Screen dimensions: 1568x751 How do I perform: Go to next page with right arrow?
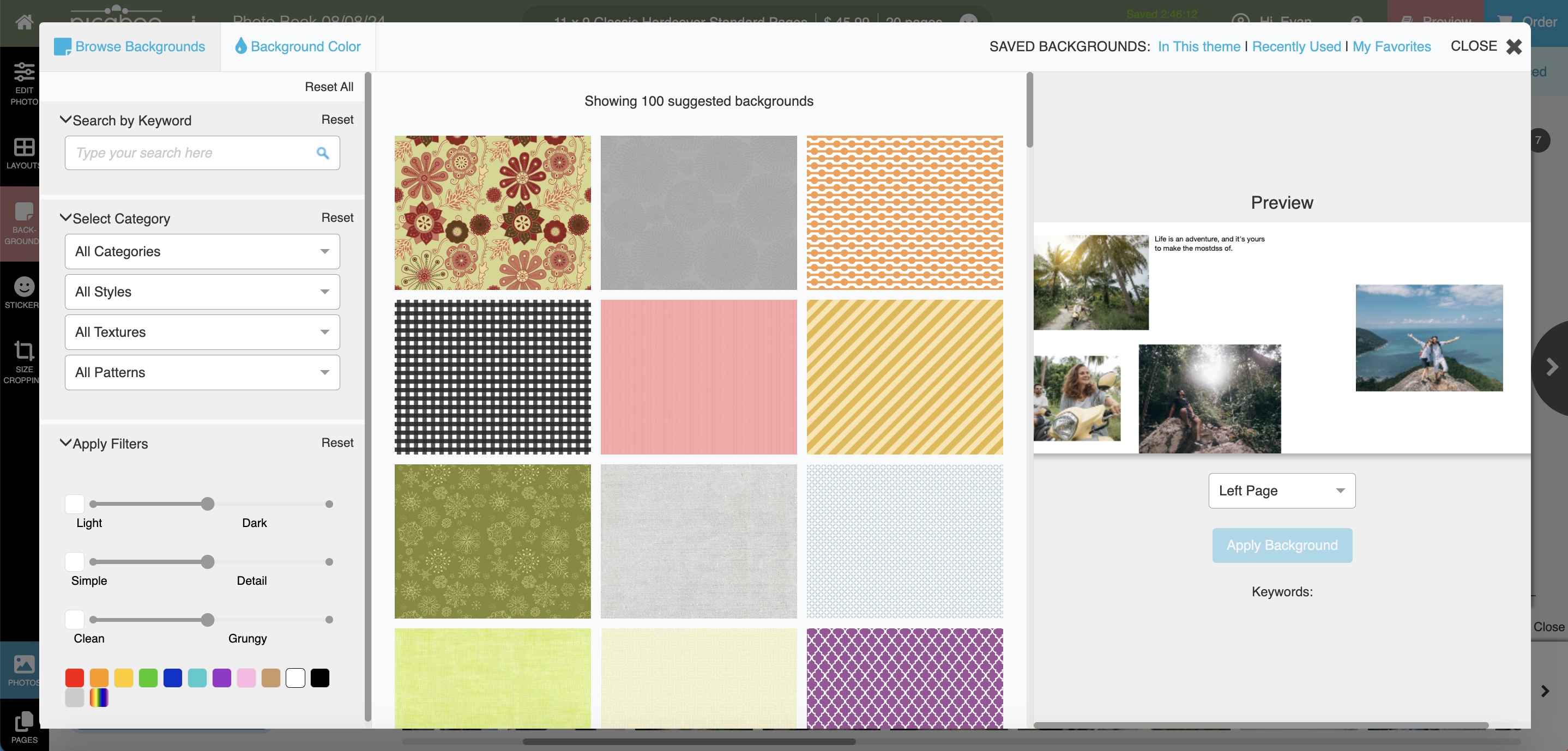tap(1552, 367)
